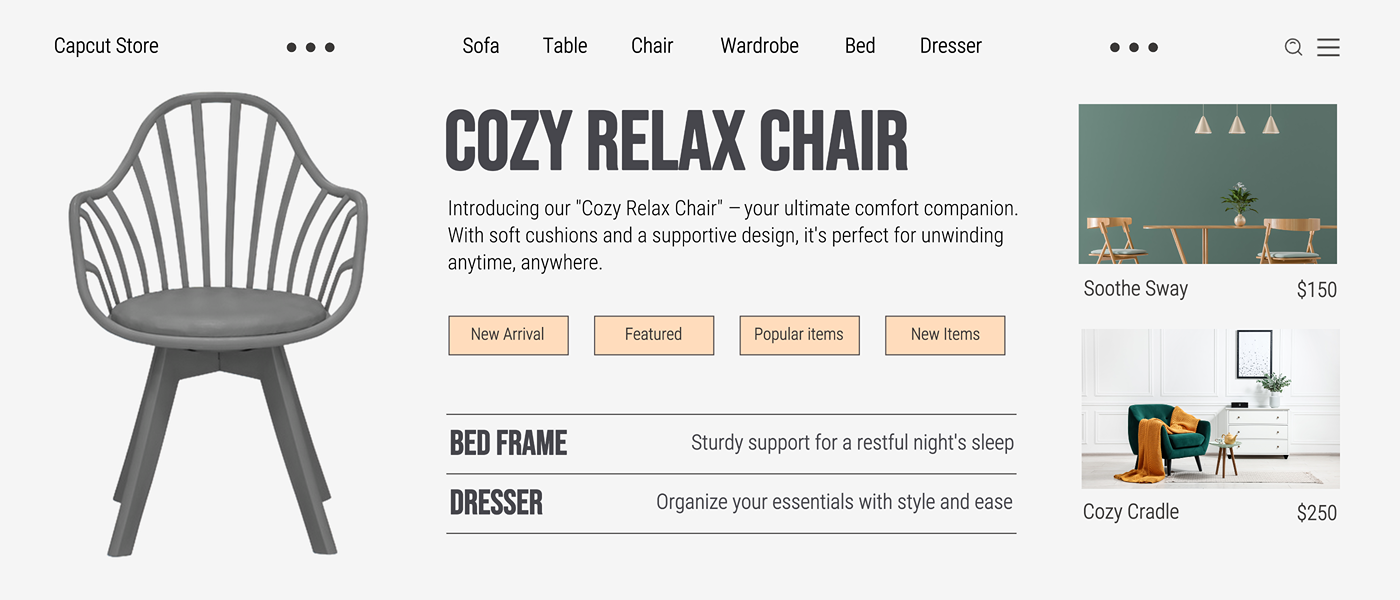This screenshot has width=1400, height=600.
Task: Click the search magnifier icon
Action: point(1293,47)
